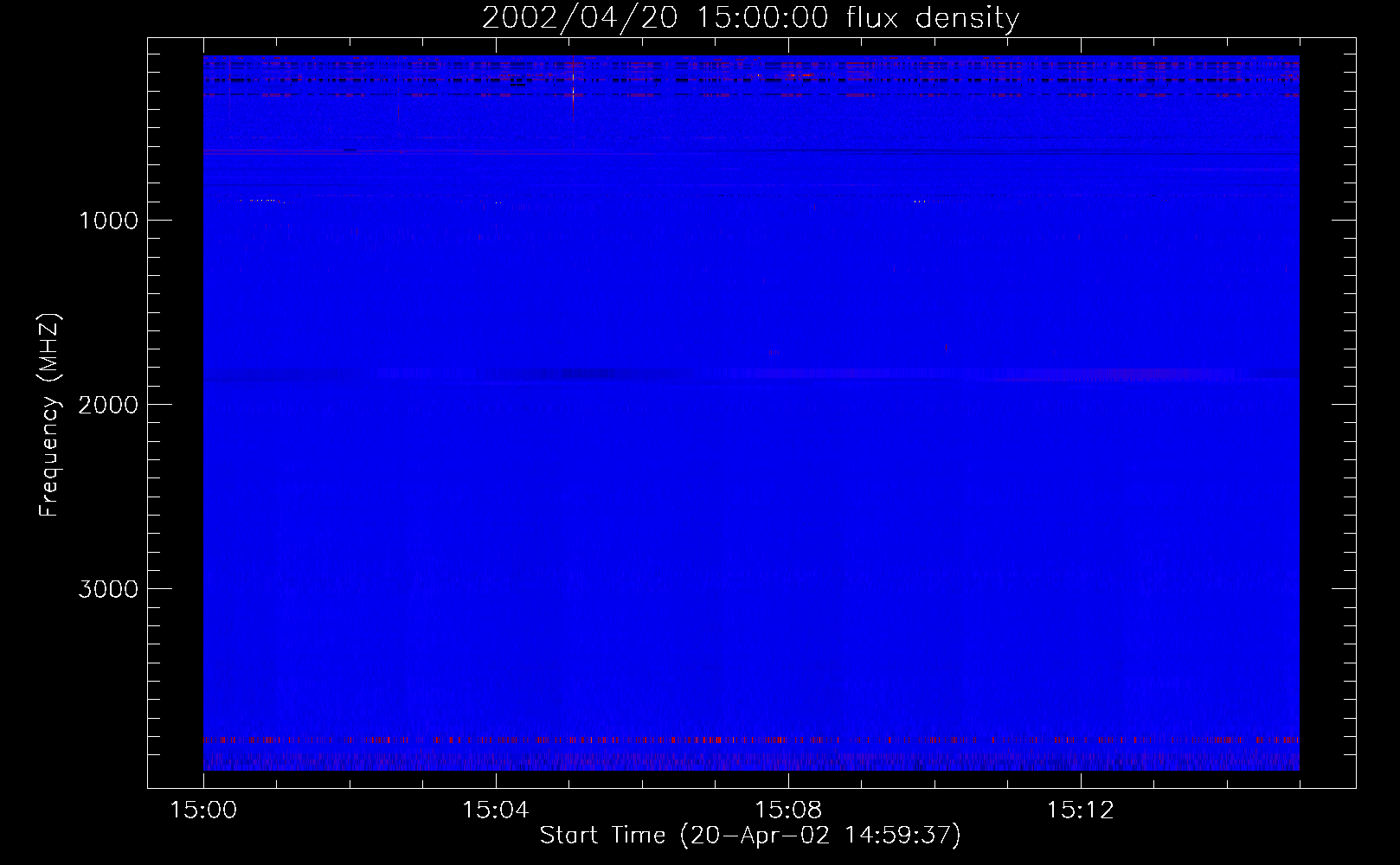Image resolution: width=1400 pixels, height=865 pixels.
Task: Select the 1000 MHz tick label
Action: click(x=108, y=221)
